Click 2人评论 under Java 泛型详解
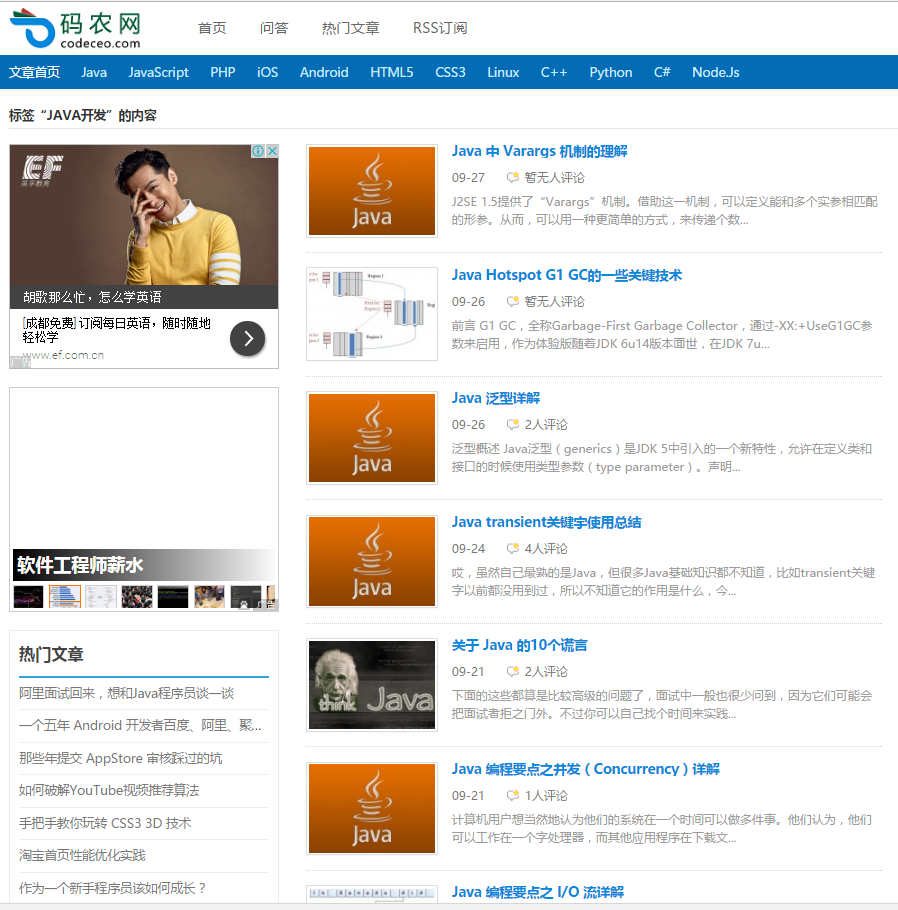The width and height of the screenshot is (898, 910). point(546,425)
